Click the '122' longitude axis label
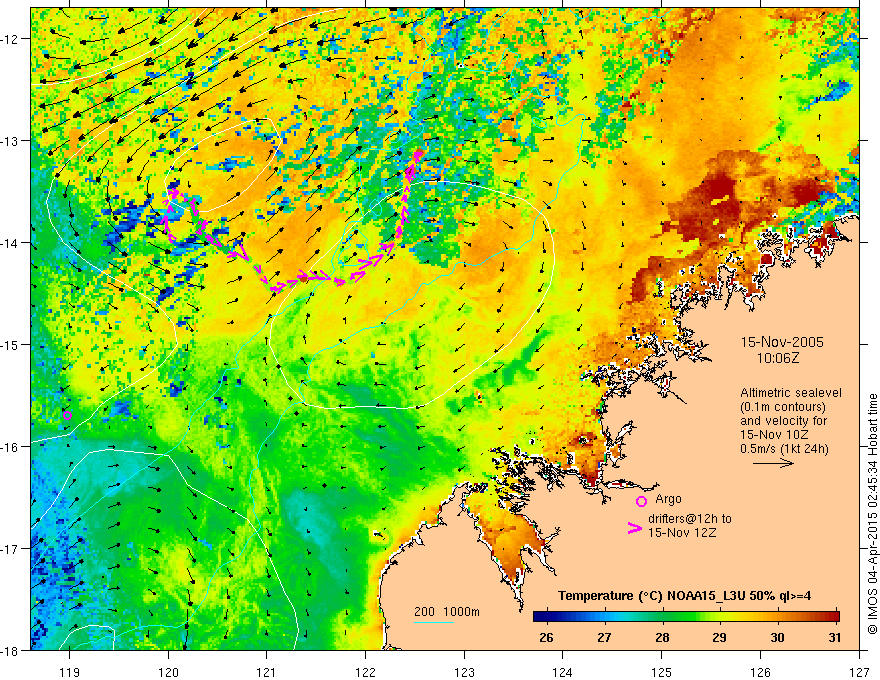The width and height of the screenshot is (880, 680). click(365, 672)
